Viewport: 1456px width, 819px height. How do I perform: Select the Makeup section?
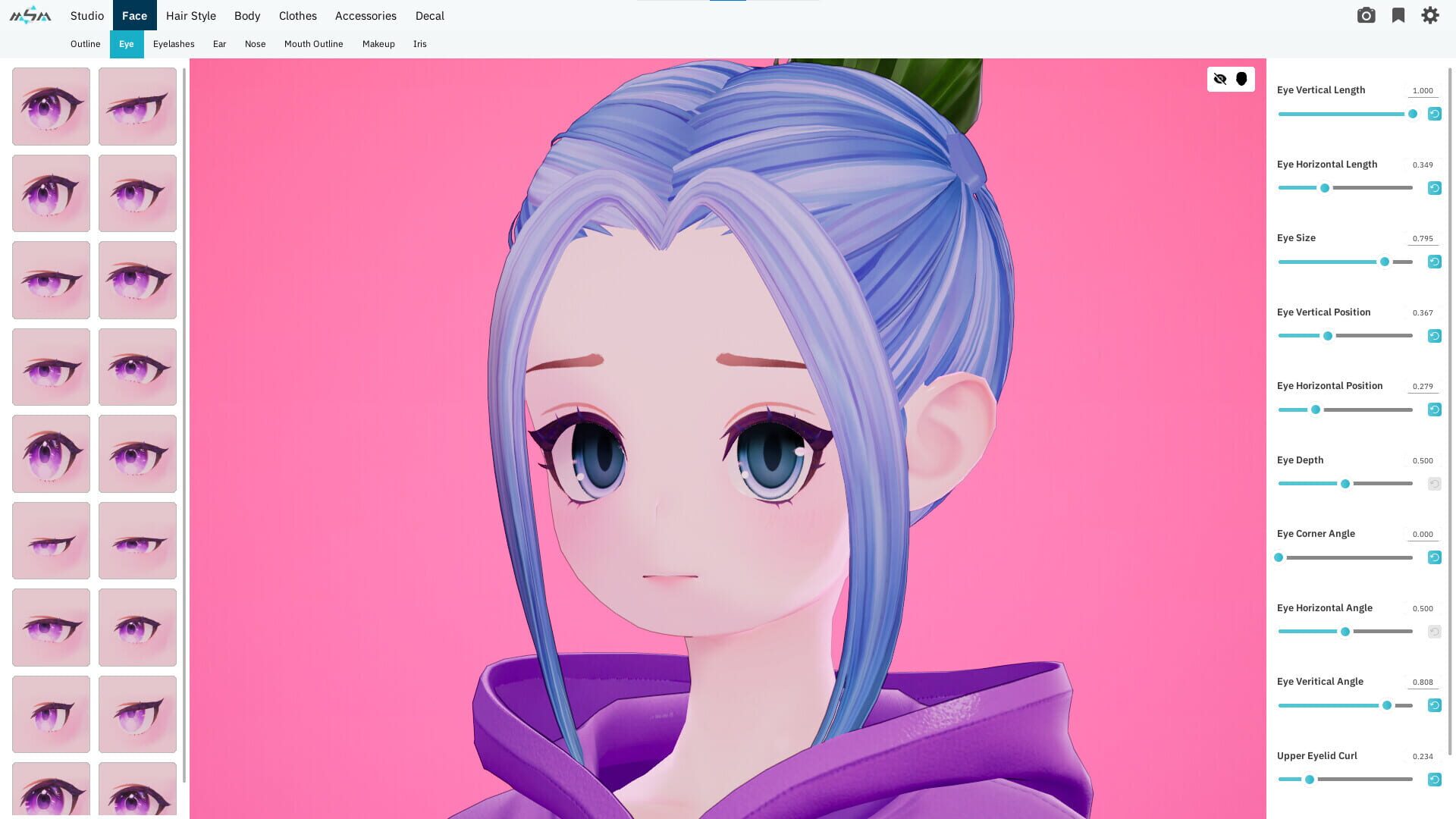tap(378, 44)
